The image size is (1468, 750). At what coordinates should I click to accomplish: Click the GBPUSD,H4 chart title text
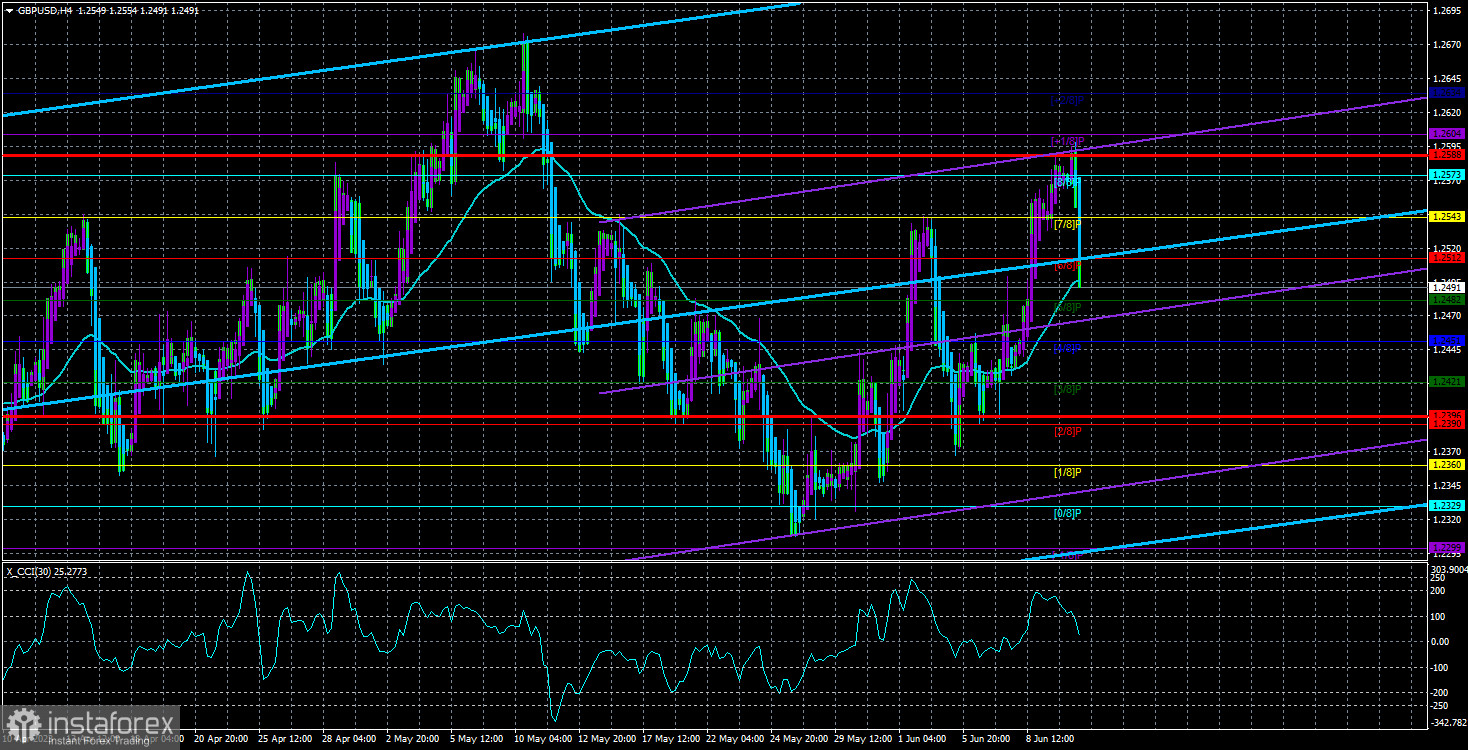coord(45,9)
